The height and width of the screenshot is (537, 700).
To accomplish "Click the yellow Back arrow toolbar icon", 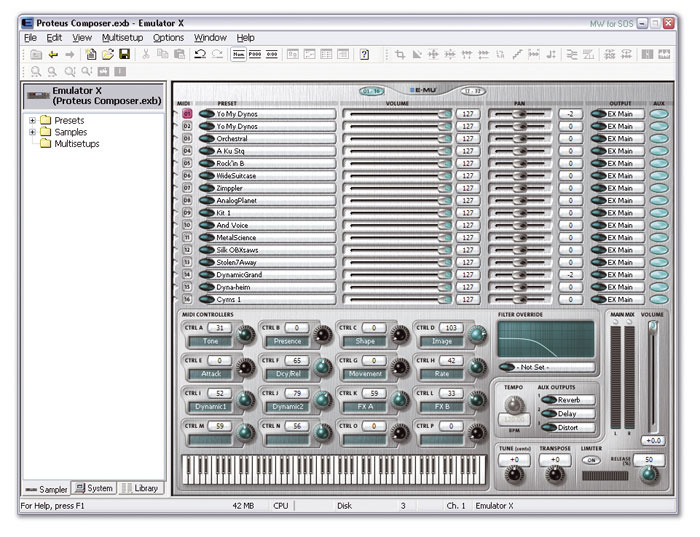I will 54,54.
